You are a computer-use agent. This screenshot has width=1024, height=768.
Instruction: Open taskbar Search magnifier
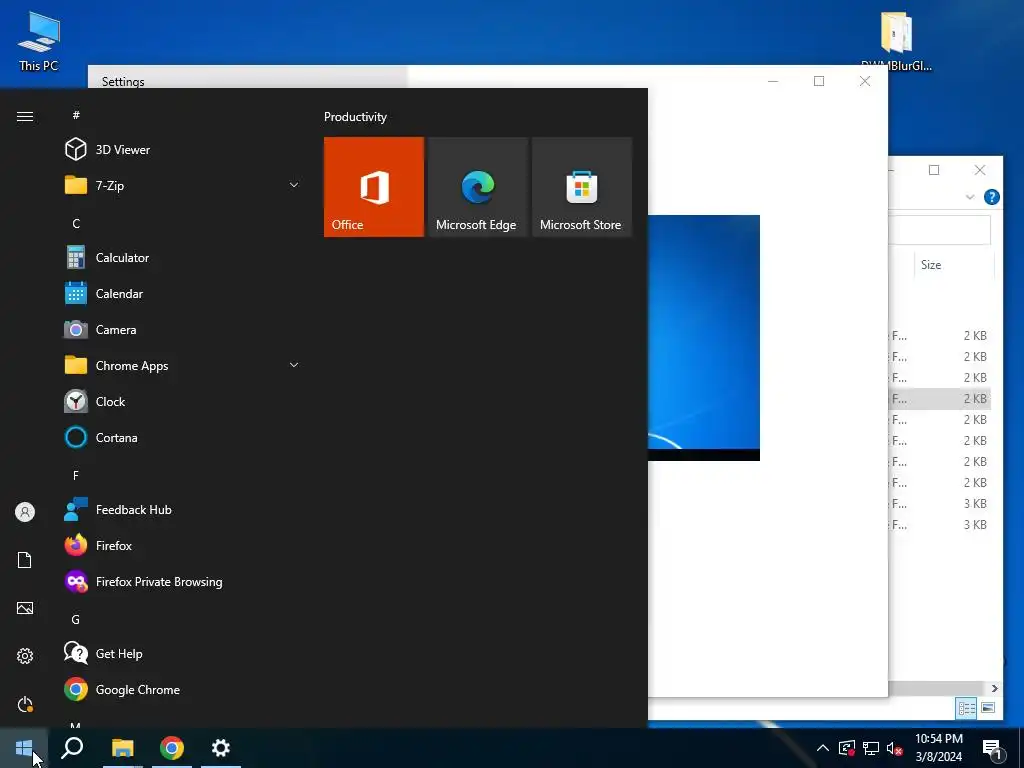tap(72, 748)
